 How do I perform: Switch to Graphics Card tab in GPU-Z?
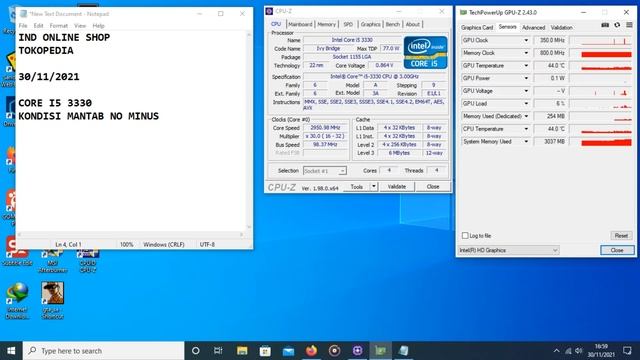pyautogui.click(x=477, y=27)
